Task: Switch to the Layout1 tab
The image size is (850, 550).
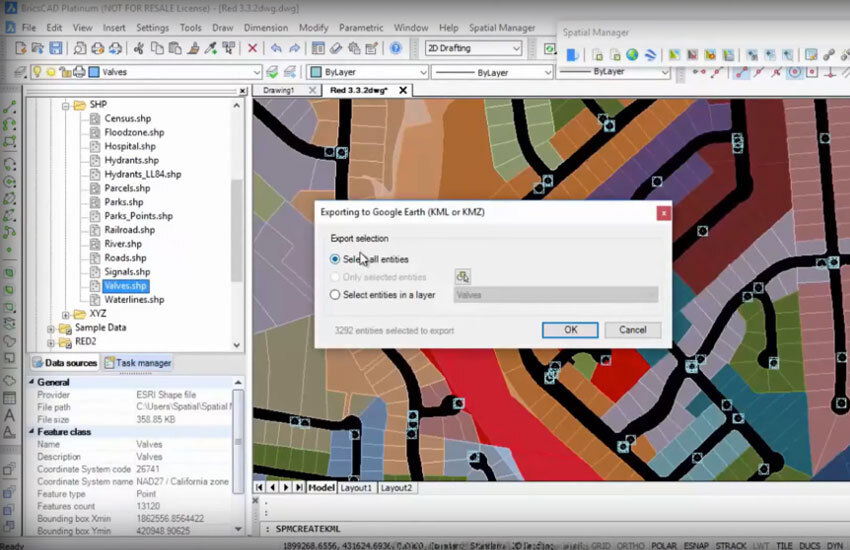Action: [x=356, y=488]
